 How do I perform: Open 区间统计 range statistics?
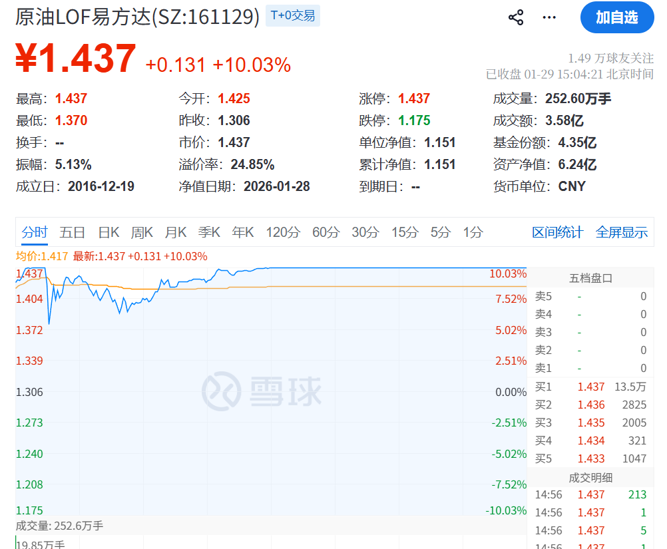557,232
